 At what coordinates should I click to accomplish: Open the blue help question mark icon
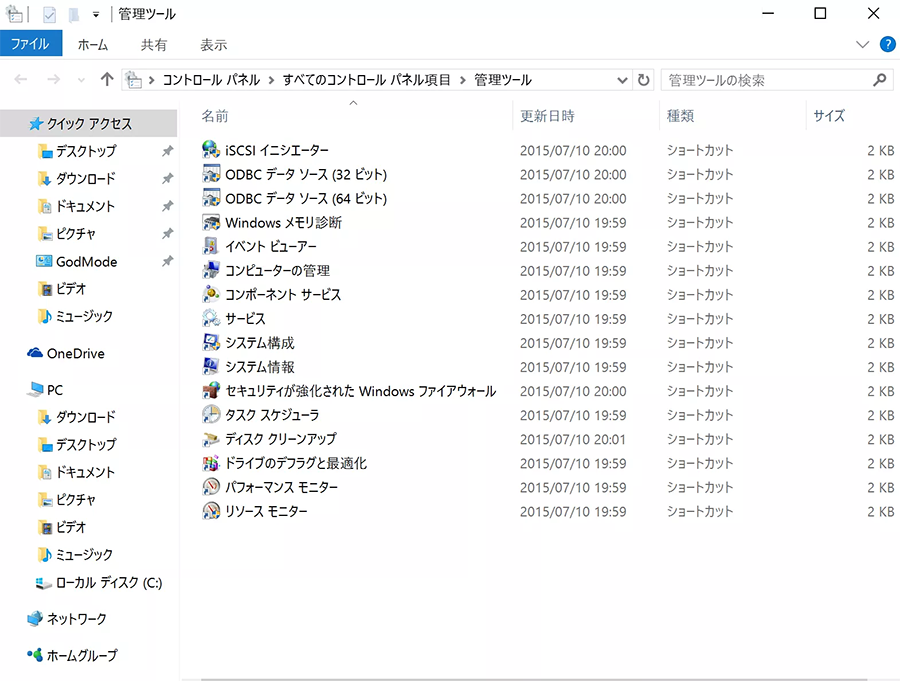(x=887, y=44)
